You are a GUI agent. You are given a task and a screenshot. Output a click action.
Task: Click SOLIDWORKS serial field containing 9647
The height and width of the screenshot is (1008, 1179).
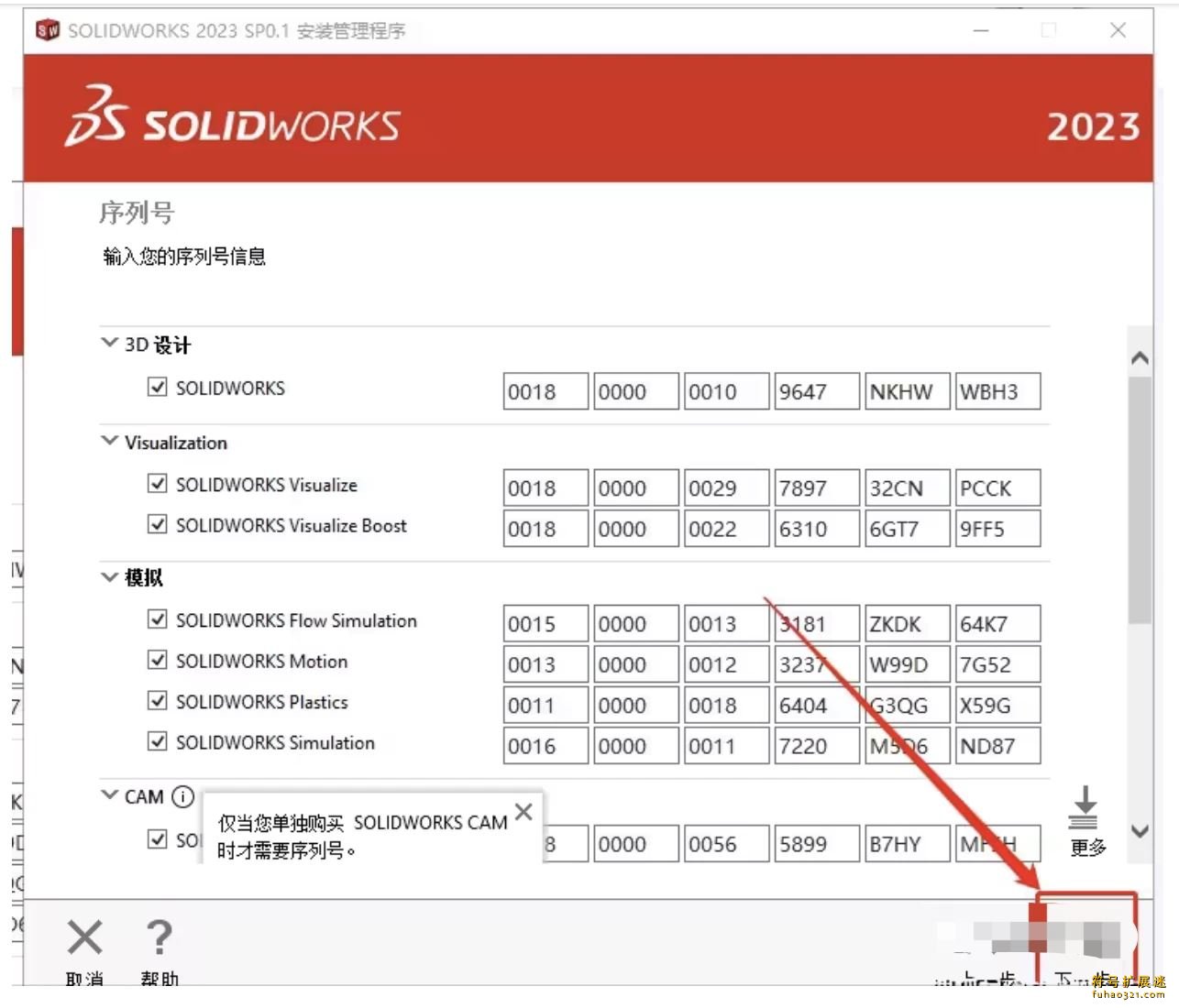817,391
